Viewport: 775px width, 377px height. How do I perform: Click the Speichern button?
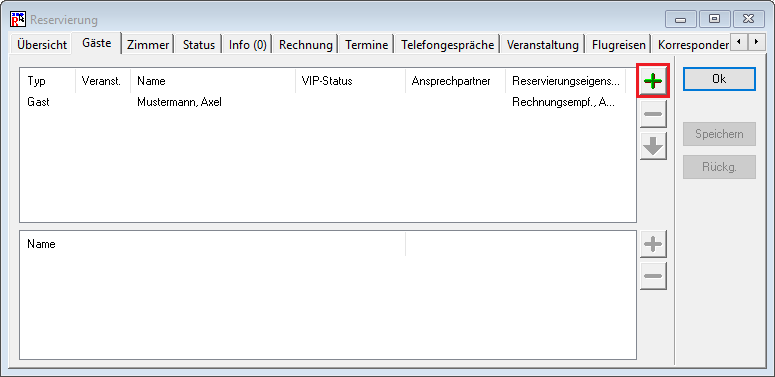(x=719, y=134)
